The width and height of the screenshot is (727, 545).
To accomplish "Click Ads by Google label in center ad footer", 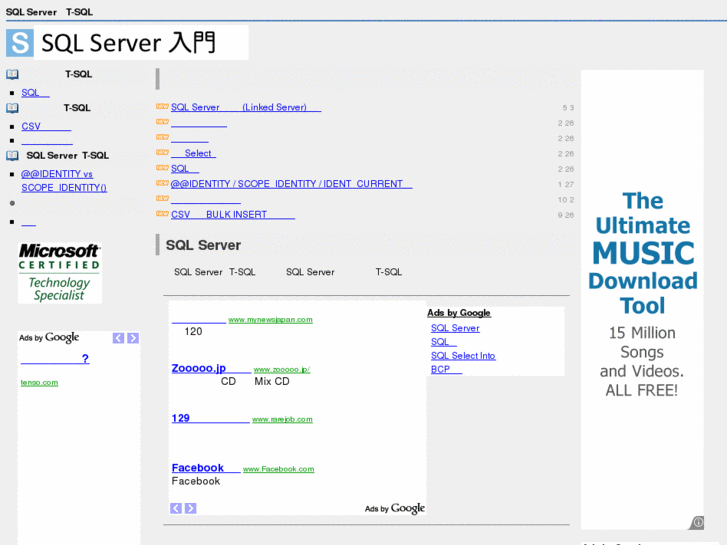I will (395, 508).
